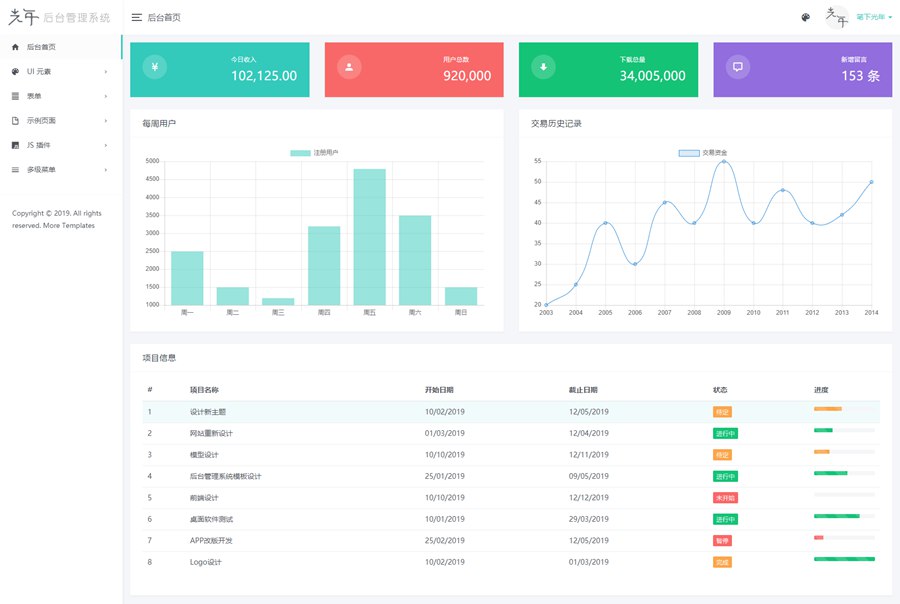900x604 pixels.
Task: Click the 920,000 user total value
Action: tap(467, 76)
